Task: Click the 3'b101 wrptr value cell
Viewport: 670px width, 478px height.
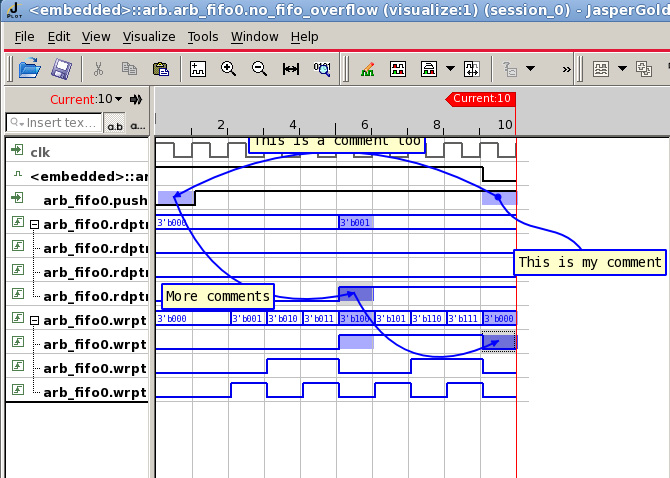Action: click(x=392, y=319)
